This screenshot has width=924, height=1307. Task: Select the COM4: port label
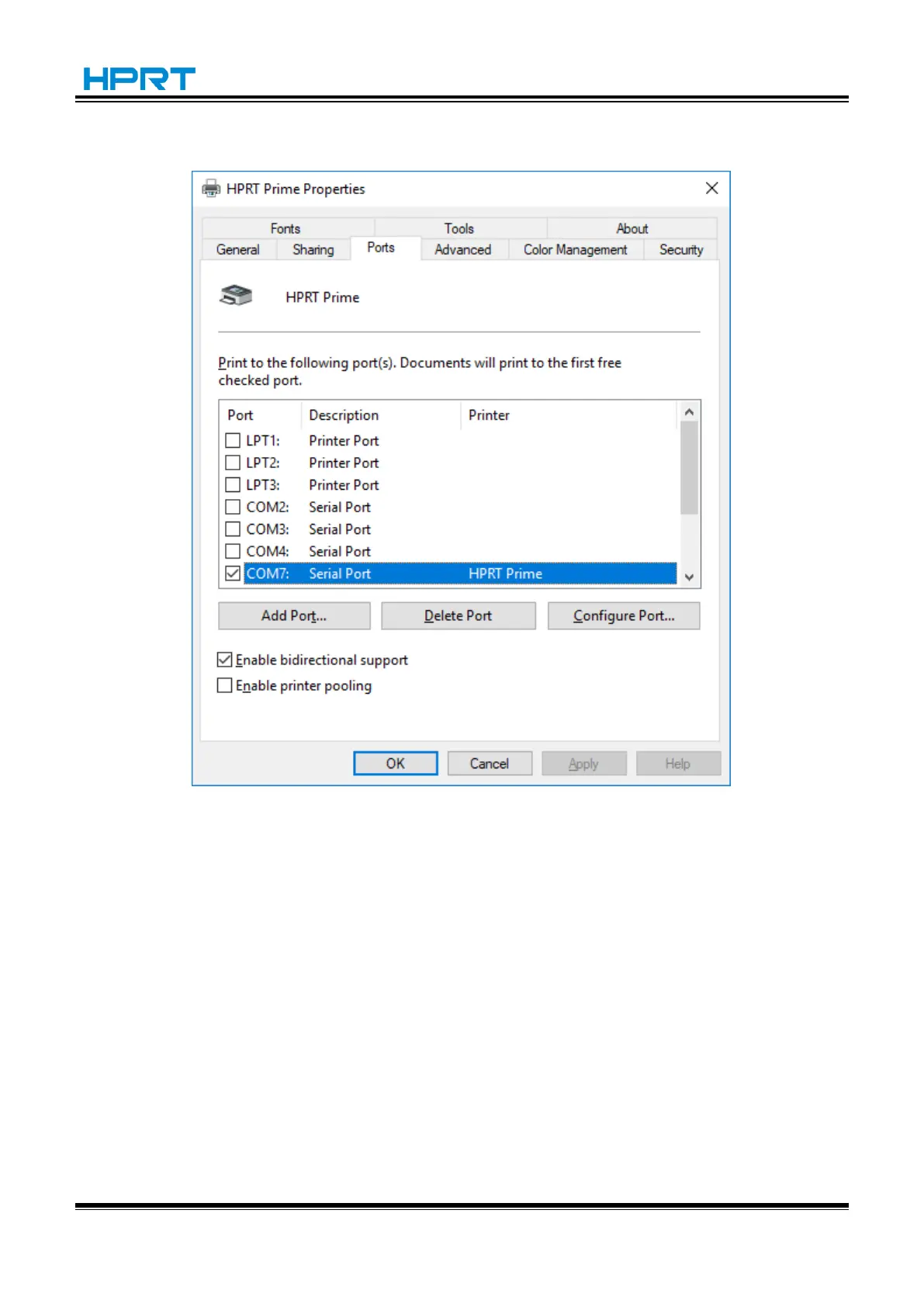coord(268,551)
